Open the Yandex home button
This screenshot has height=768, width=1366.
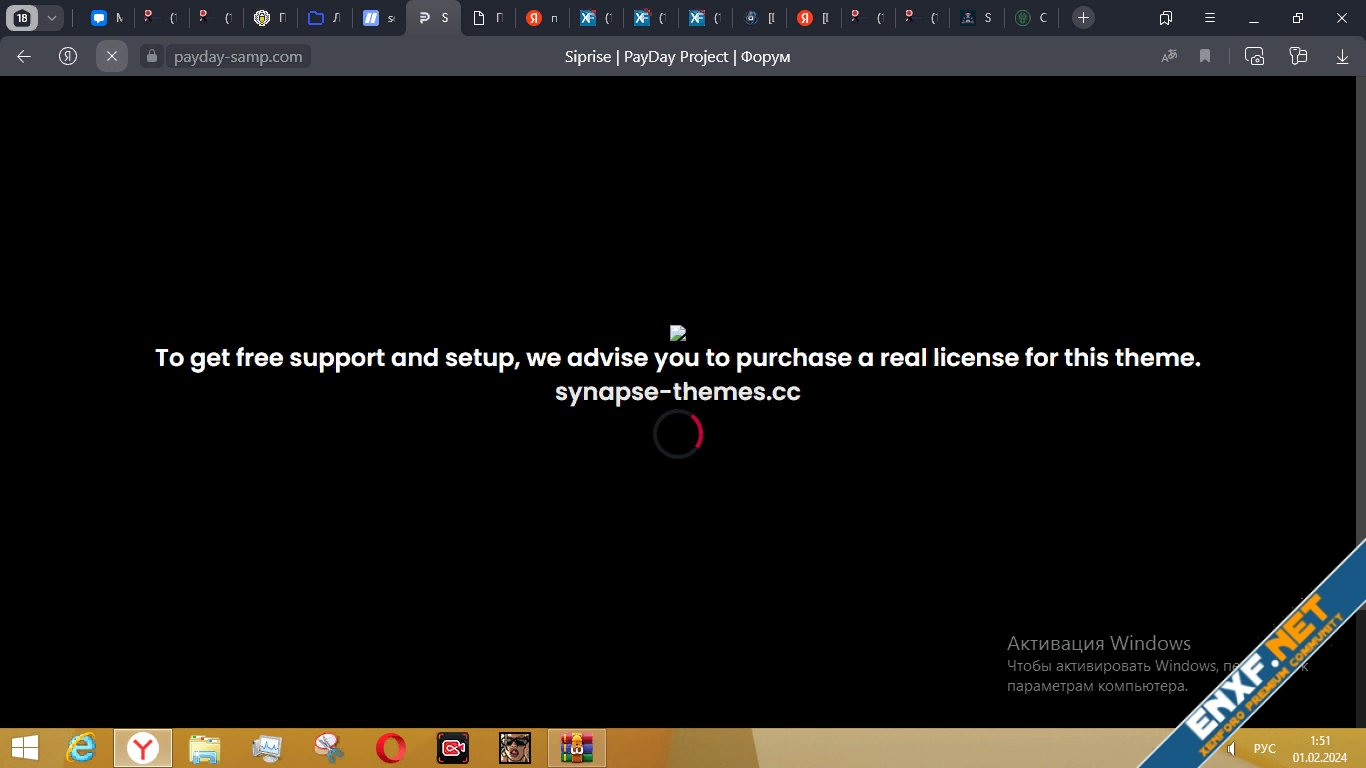coord(68,57)
